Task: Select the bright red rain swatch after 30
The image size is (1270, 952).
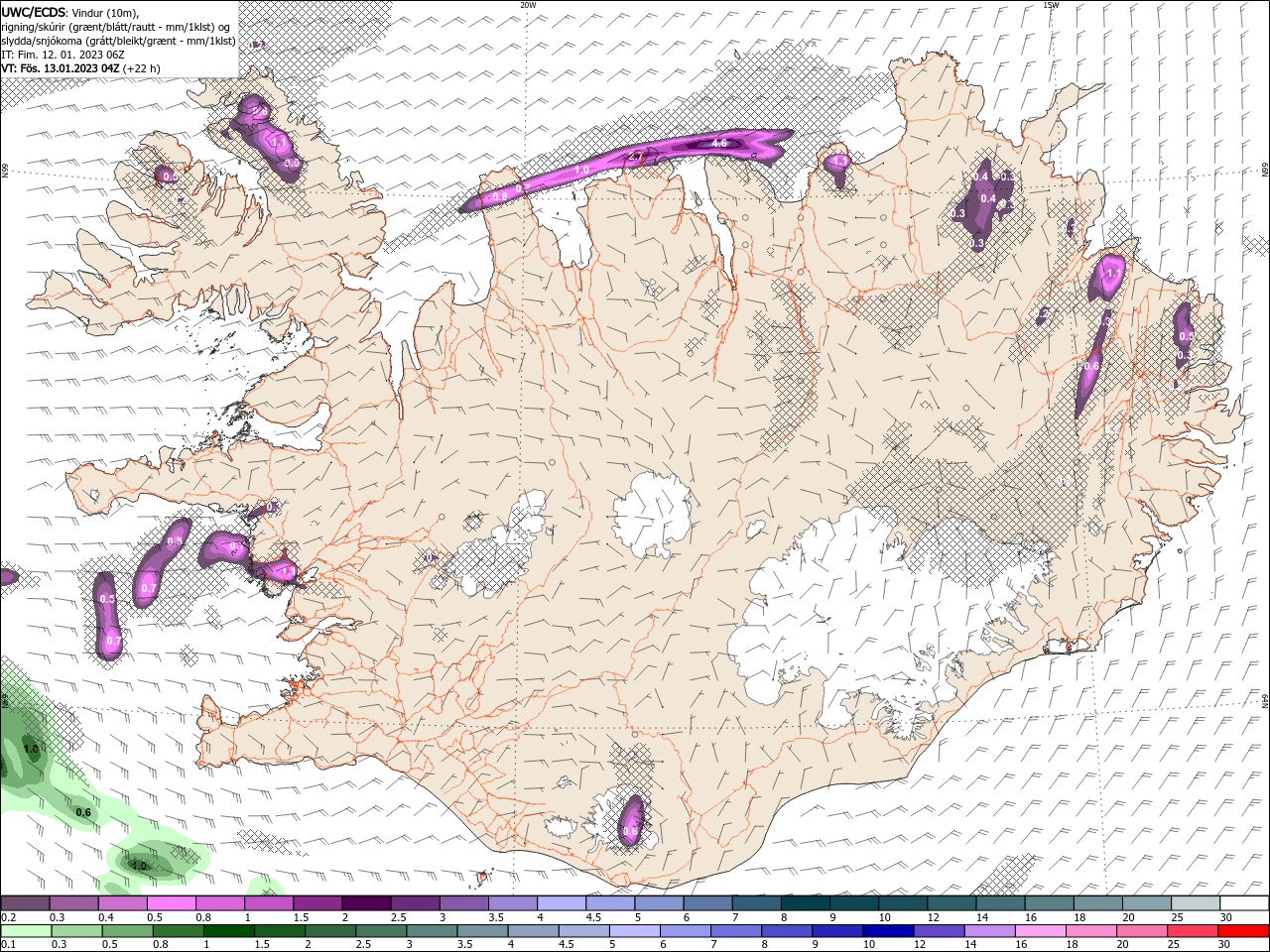Action: (x=1241, y=931)
